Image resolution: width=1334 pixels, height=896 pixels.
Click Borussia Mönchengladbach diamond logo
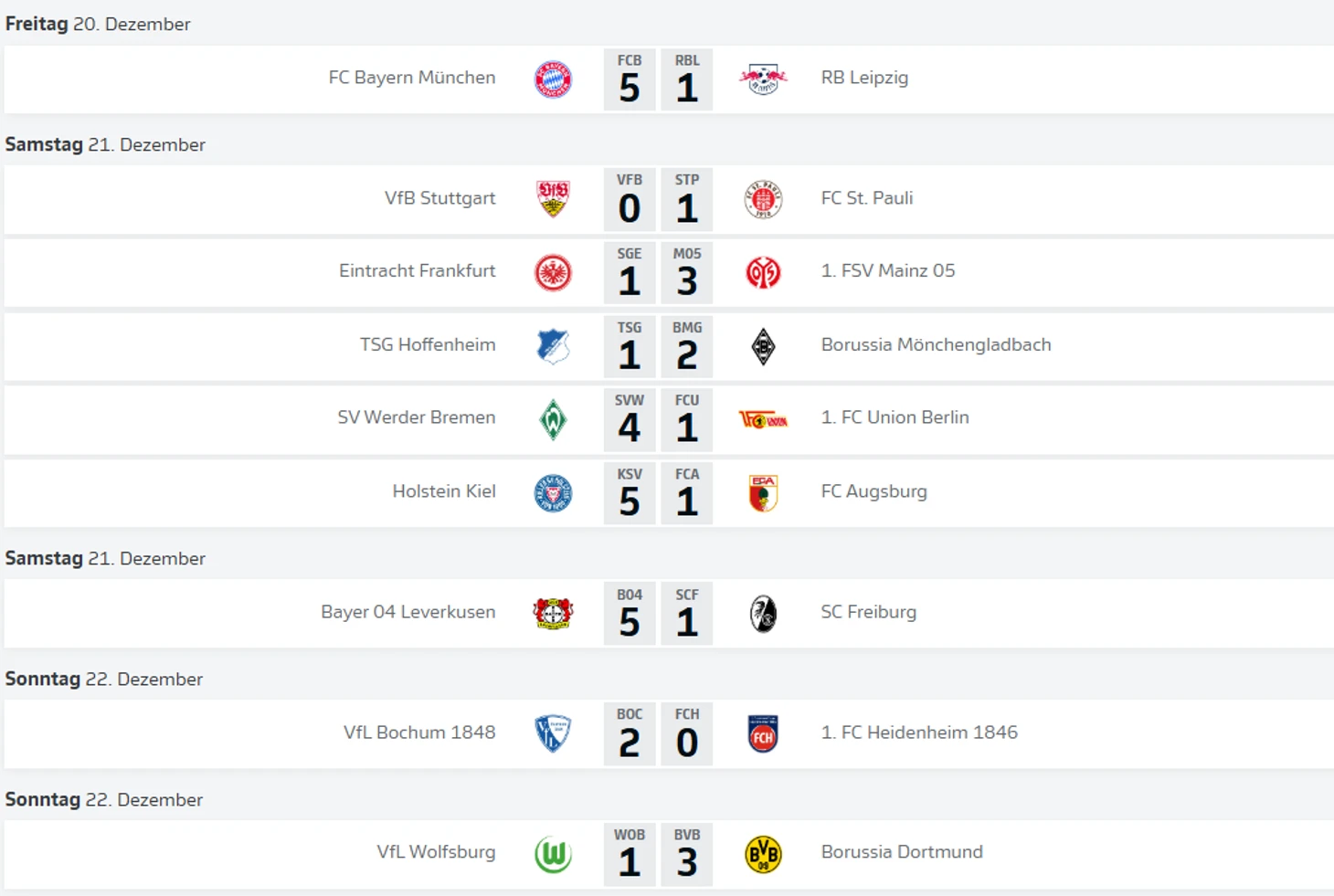tap(763, 346)
